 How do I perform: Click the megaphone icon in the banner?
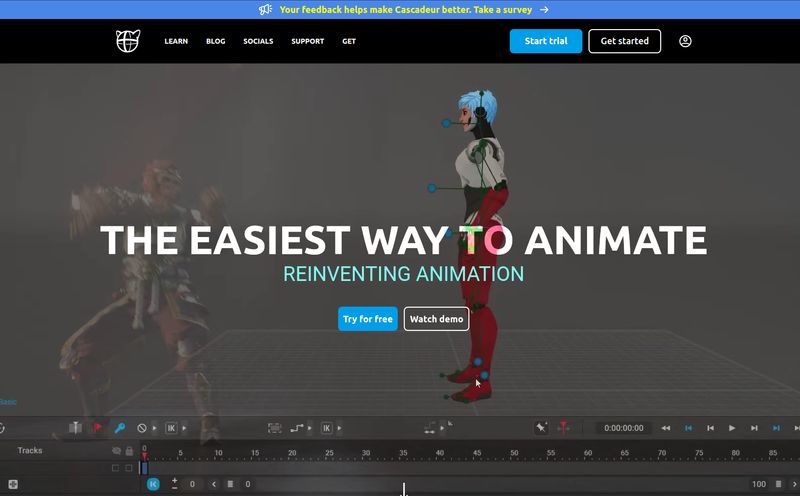pyautogui.click(x=265, y=9)
